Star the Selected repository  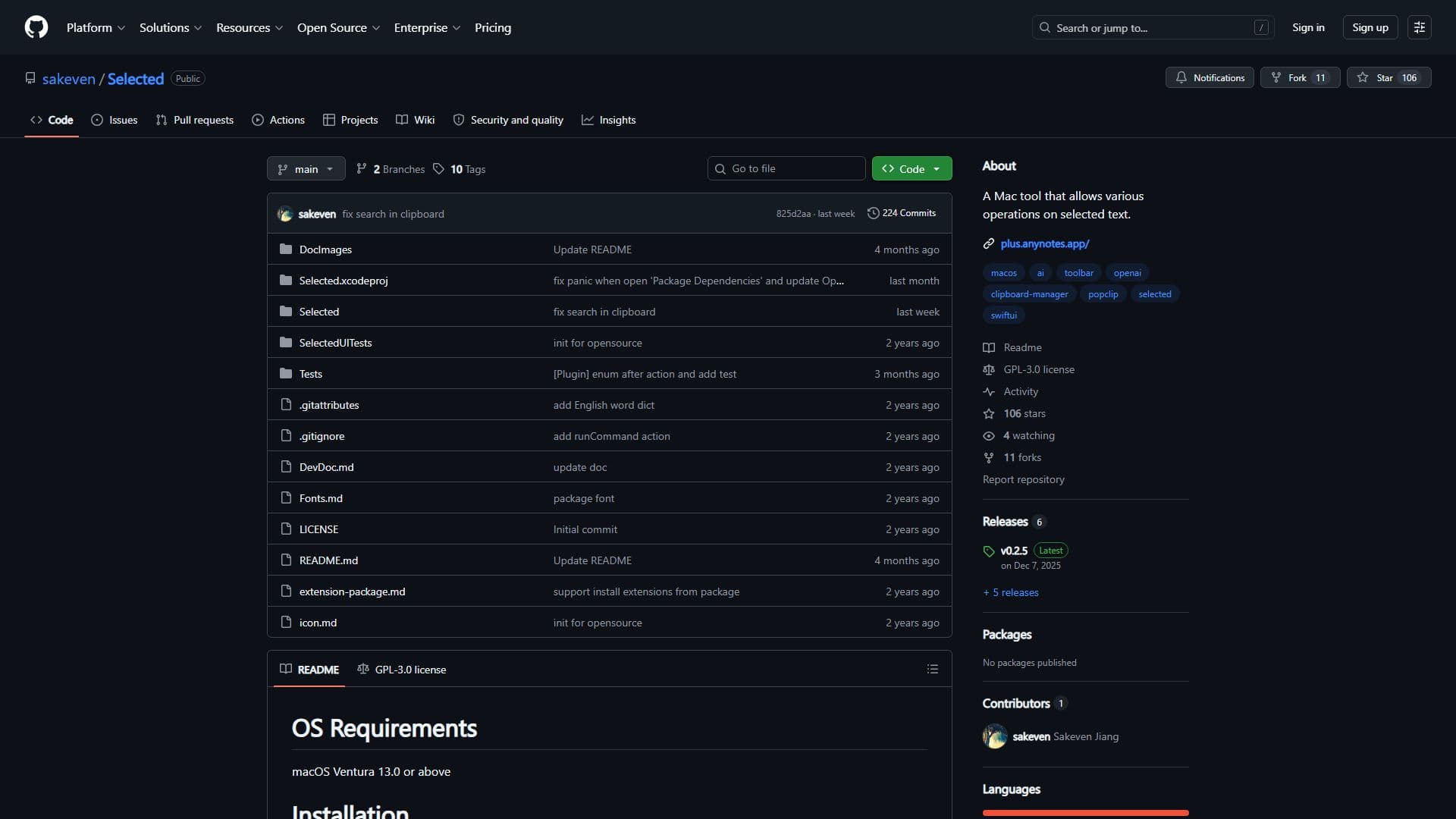click(1389, 77)
